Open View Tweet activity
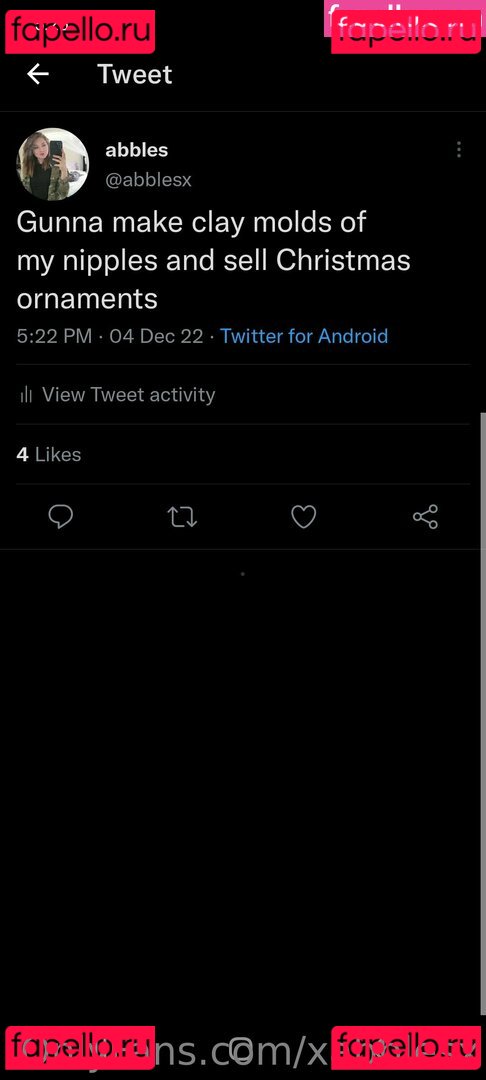 128,395
